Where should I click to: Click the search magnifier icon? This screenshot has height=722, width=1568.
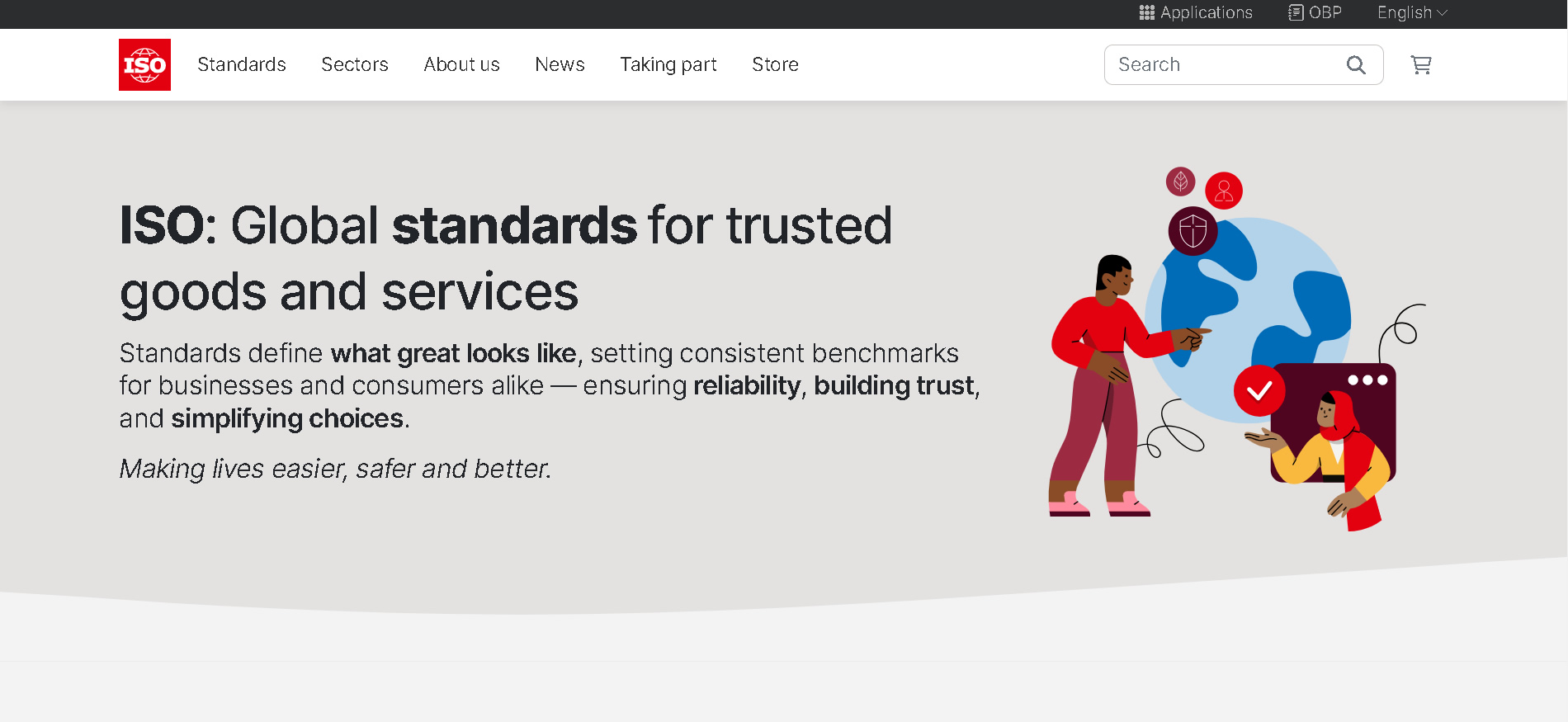coord(1356,64)
